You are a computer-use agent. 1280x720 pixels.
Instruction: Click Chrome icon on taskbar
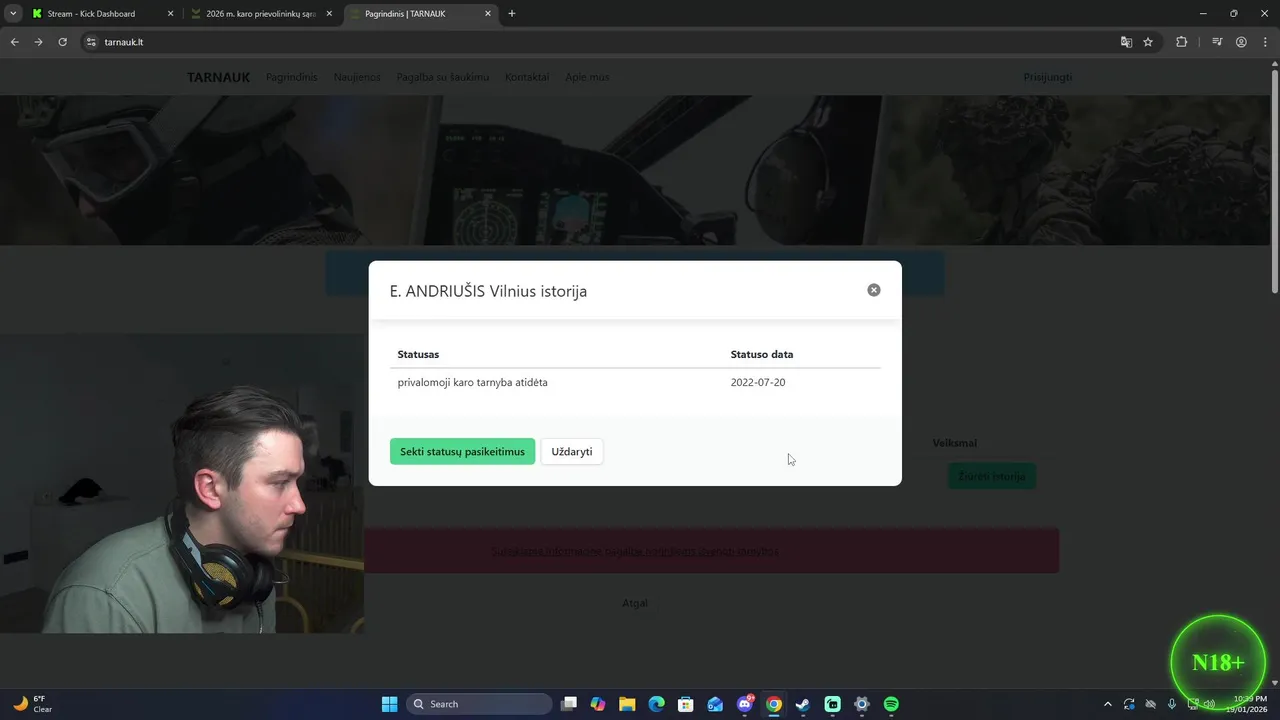pos(774,704)
